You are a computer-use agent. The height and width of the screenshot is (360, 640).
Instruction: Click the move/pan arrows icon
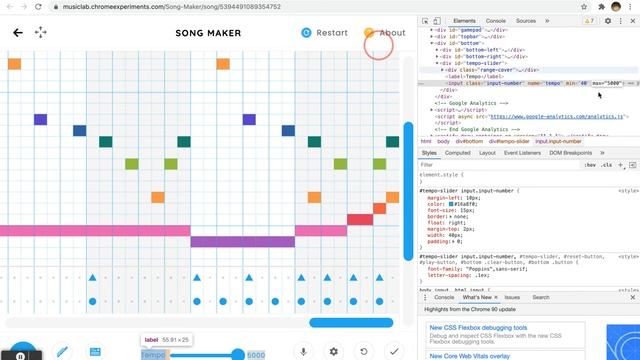coord(40,32)
